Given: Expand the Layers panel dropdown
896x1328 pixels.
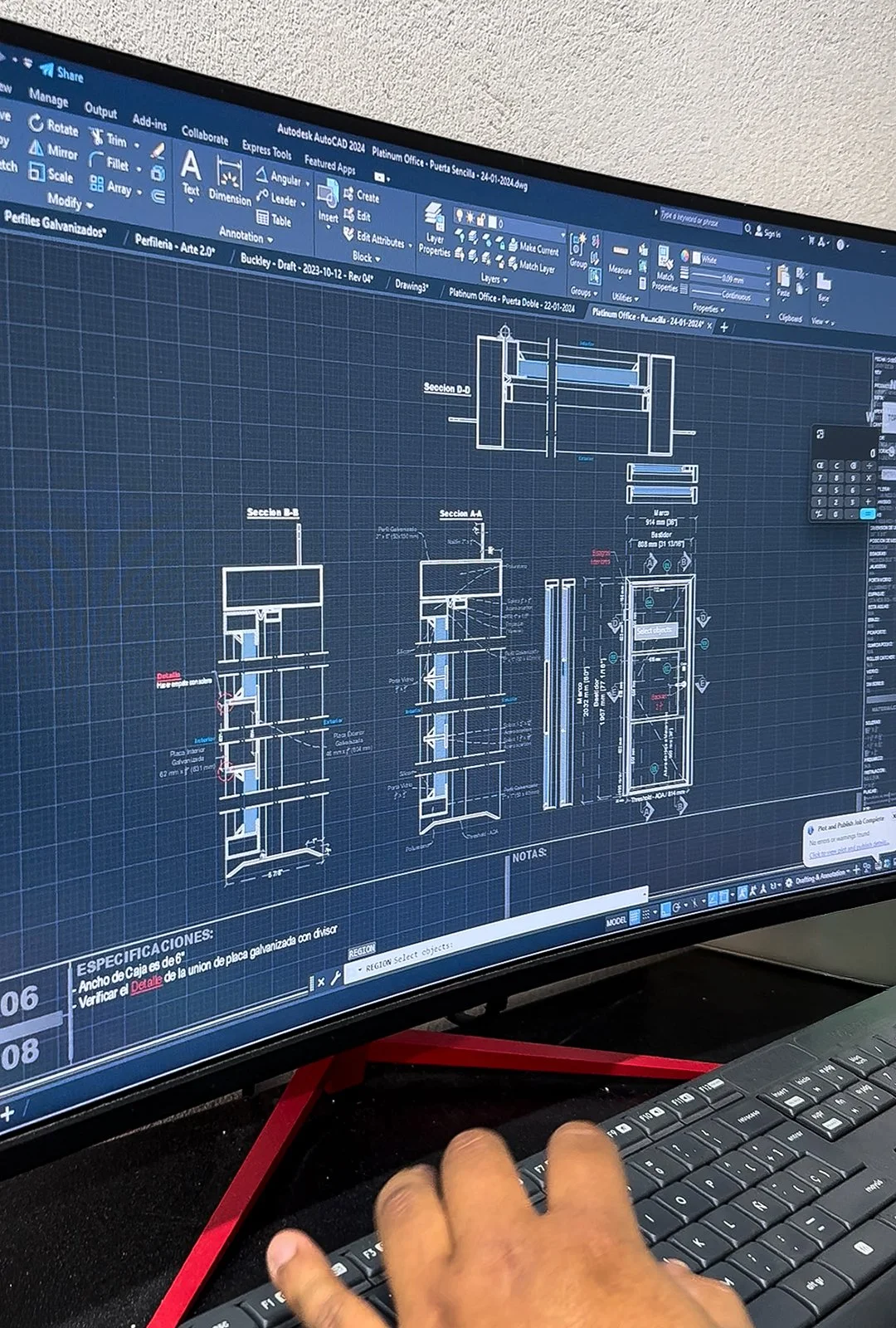Looking at the screenshot, I should 493,280.
